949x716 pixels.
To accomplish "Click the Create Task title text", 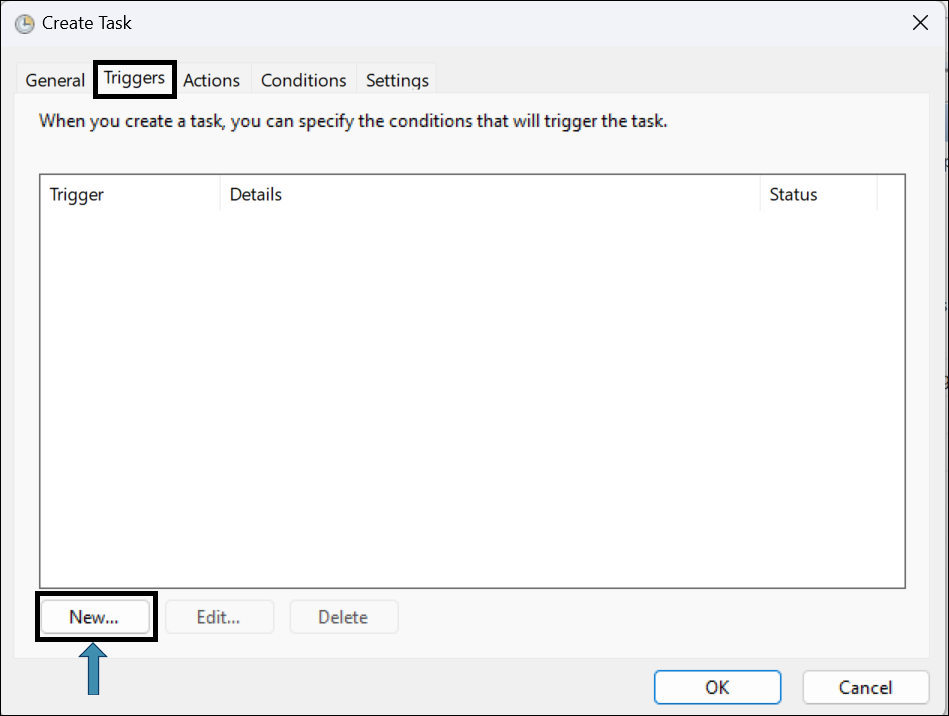I will 87,23.
